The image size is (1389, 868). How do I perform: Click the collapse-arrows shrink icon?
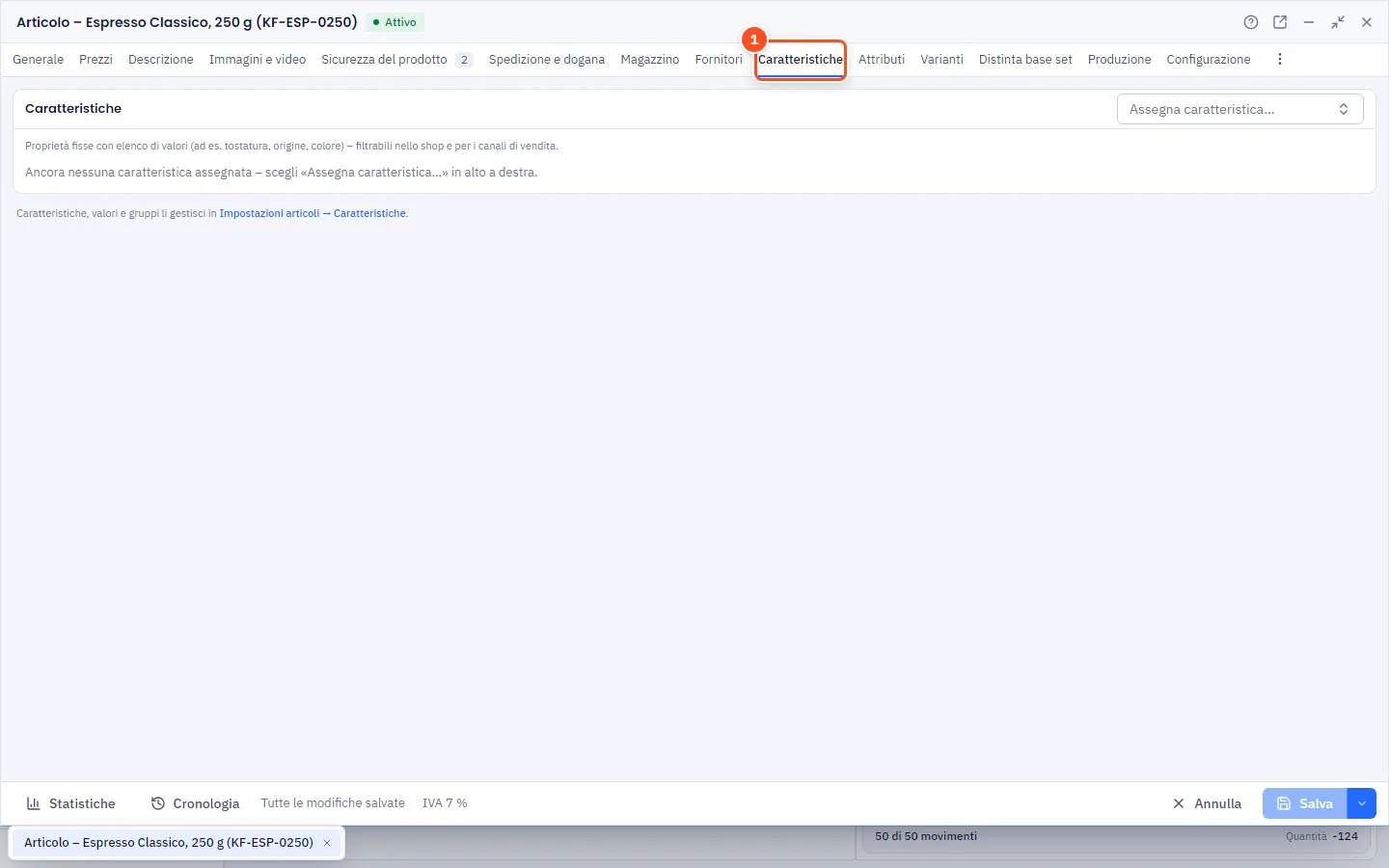pyautogui.click(x=1338, y=22)
